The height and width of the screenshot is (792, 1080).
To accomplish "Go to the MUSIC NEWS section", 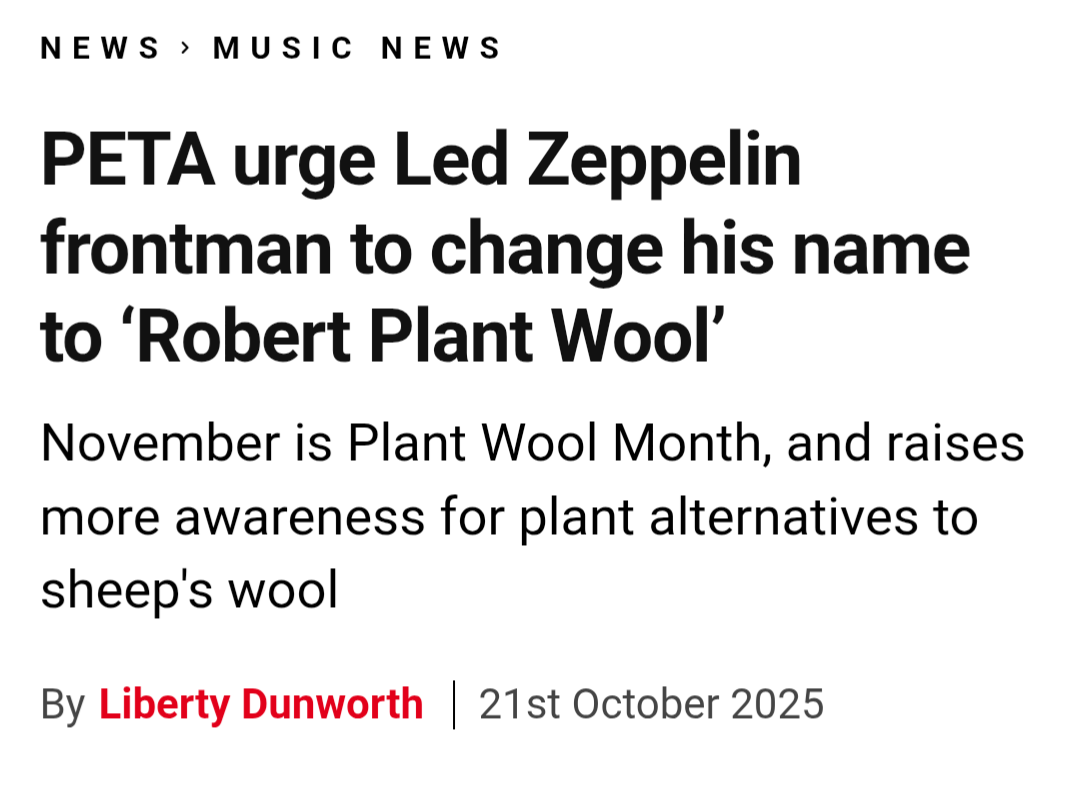I will pyautogui.click(x=357, y=48).
